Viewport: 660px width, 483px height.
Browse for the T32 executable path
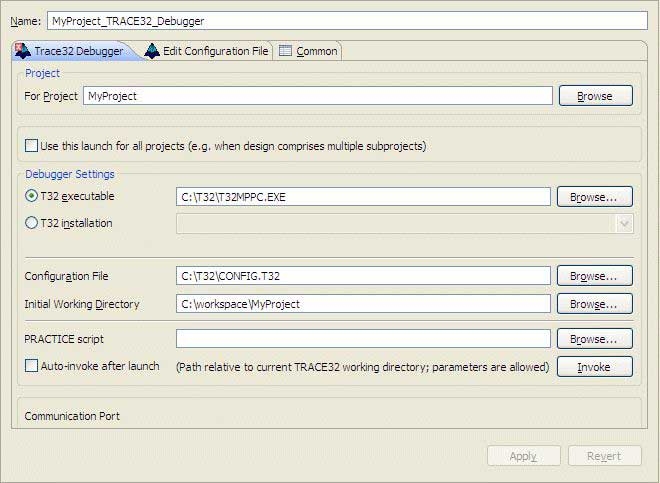[594, 197]
